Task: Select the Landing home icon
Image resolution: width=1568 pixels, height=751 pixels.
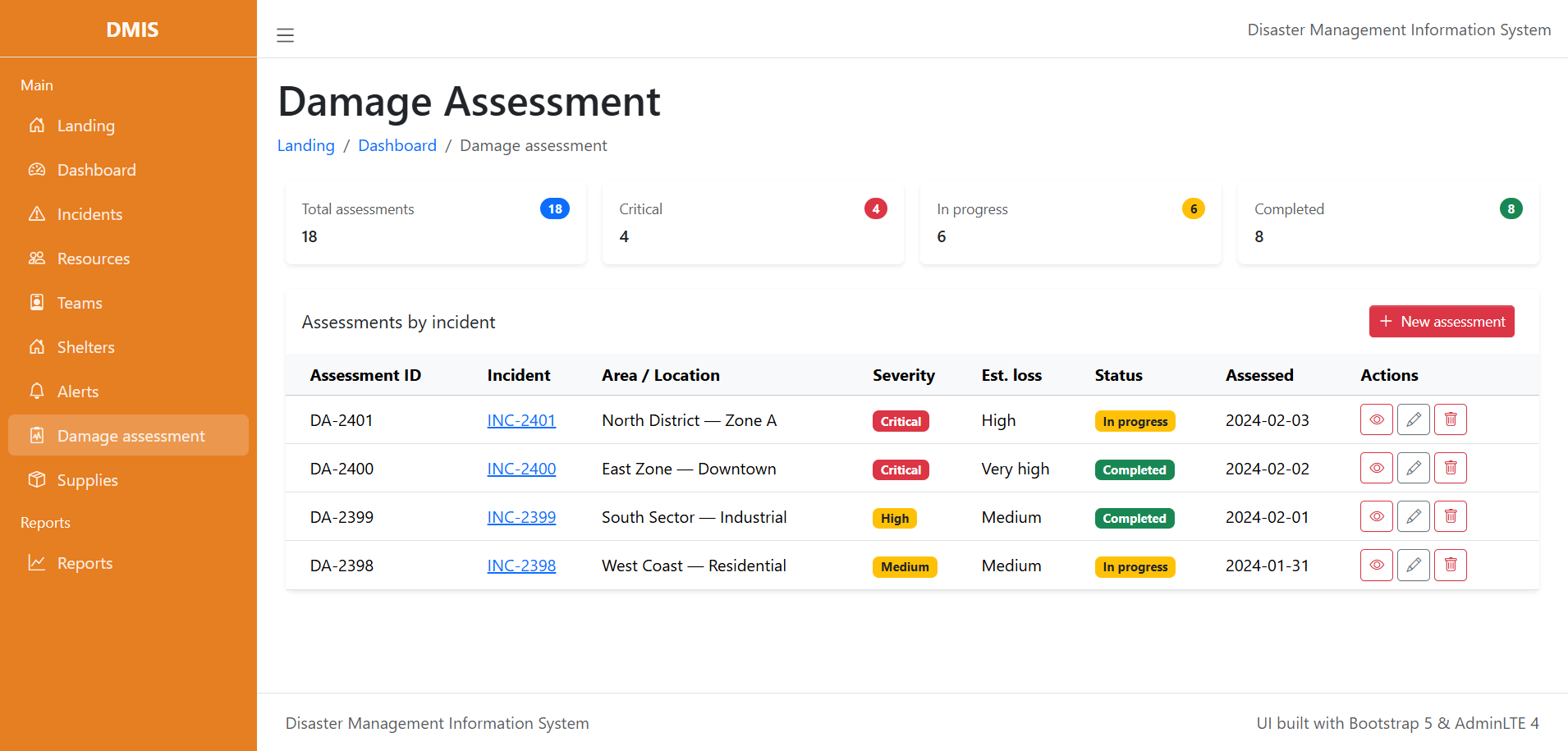Action: pos(38,126)
